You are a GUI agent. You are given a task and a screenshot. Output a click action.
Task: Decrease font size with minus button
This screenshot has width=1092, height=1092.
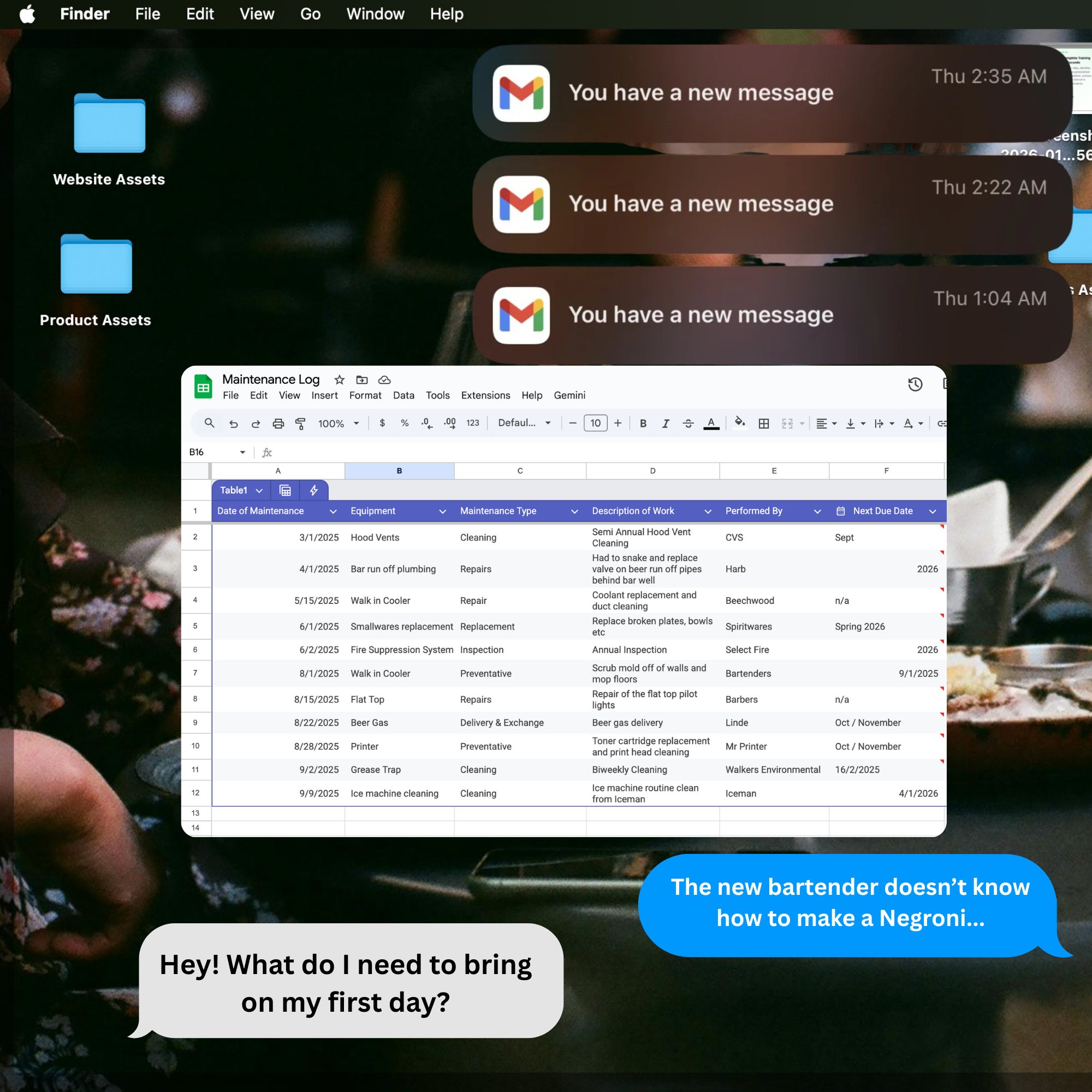[573, 423]
